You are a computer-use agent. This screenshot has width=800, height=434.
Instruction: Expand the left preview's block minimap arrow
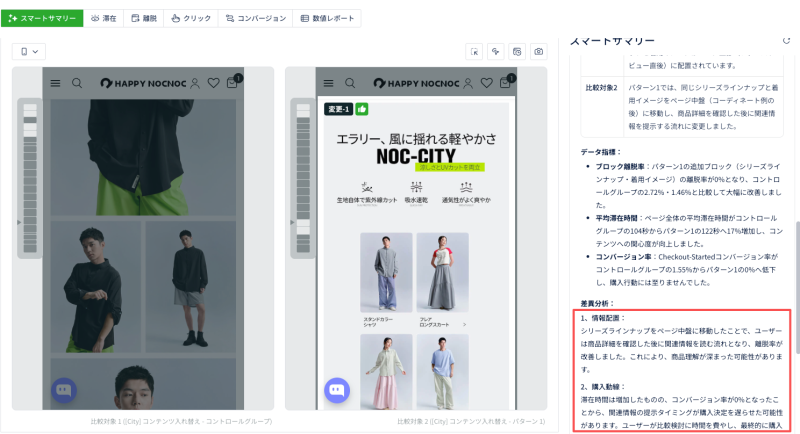(x=18, y=222)
